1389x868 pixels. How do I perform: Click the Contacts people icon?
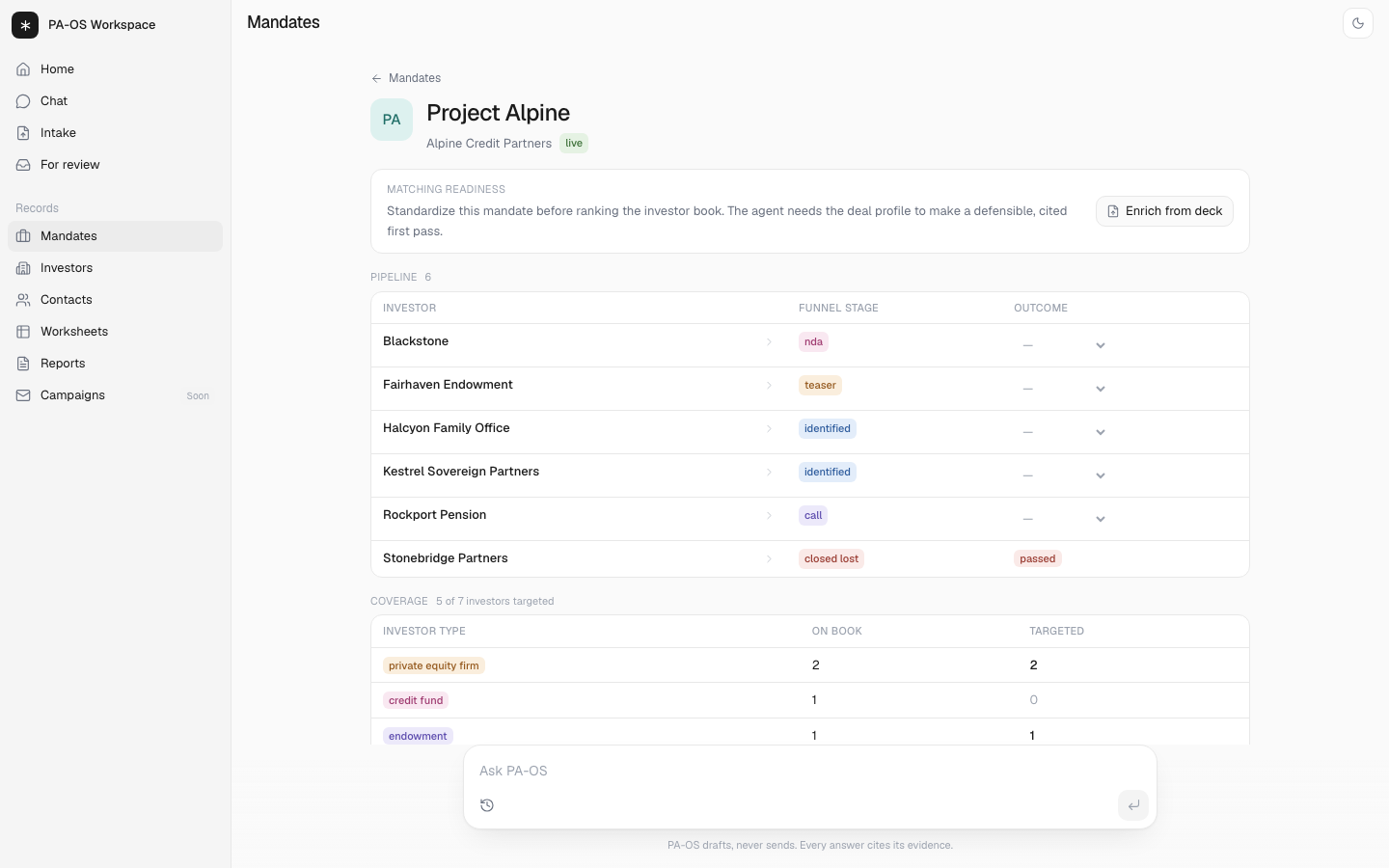click(23, 300)
